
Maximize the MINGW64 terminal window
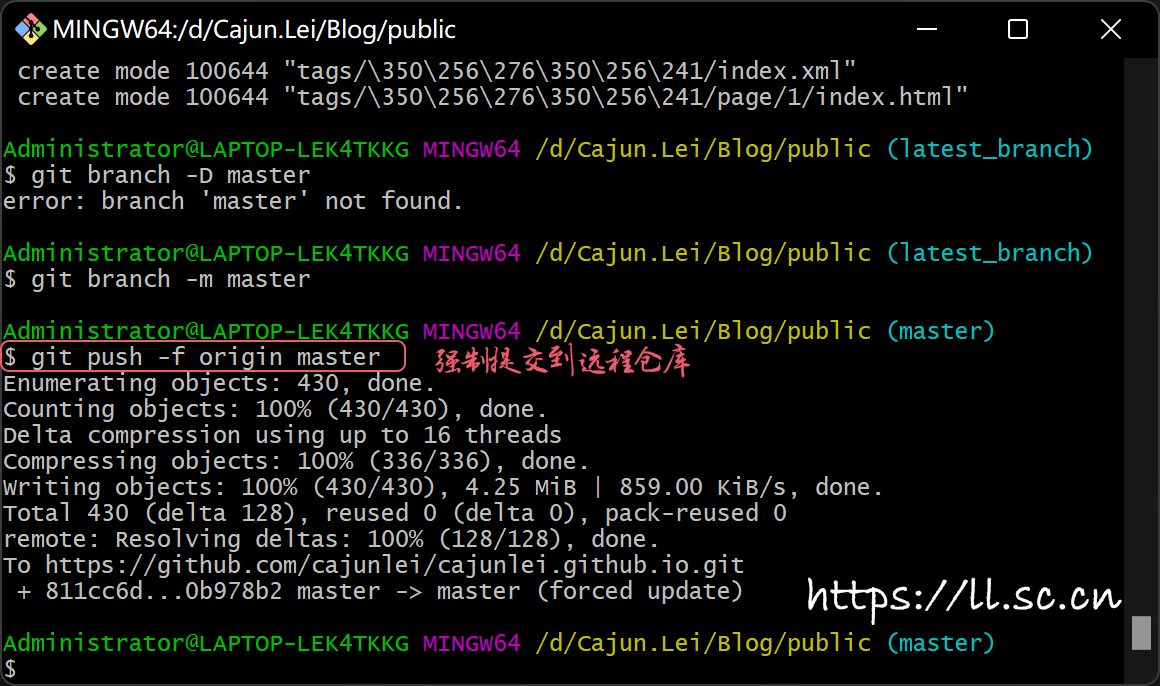tap(1017, 29)
